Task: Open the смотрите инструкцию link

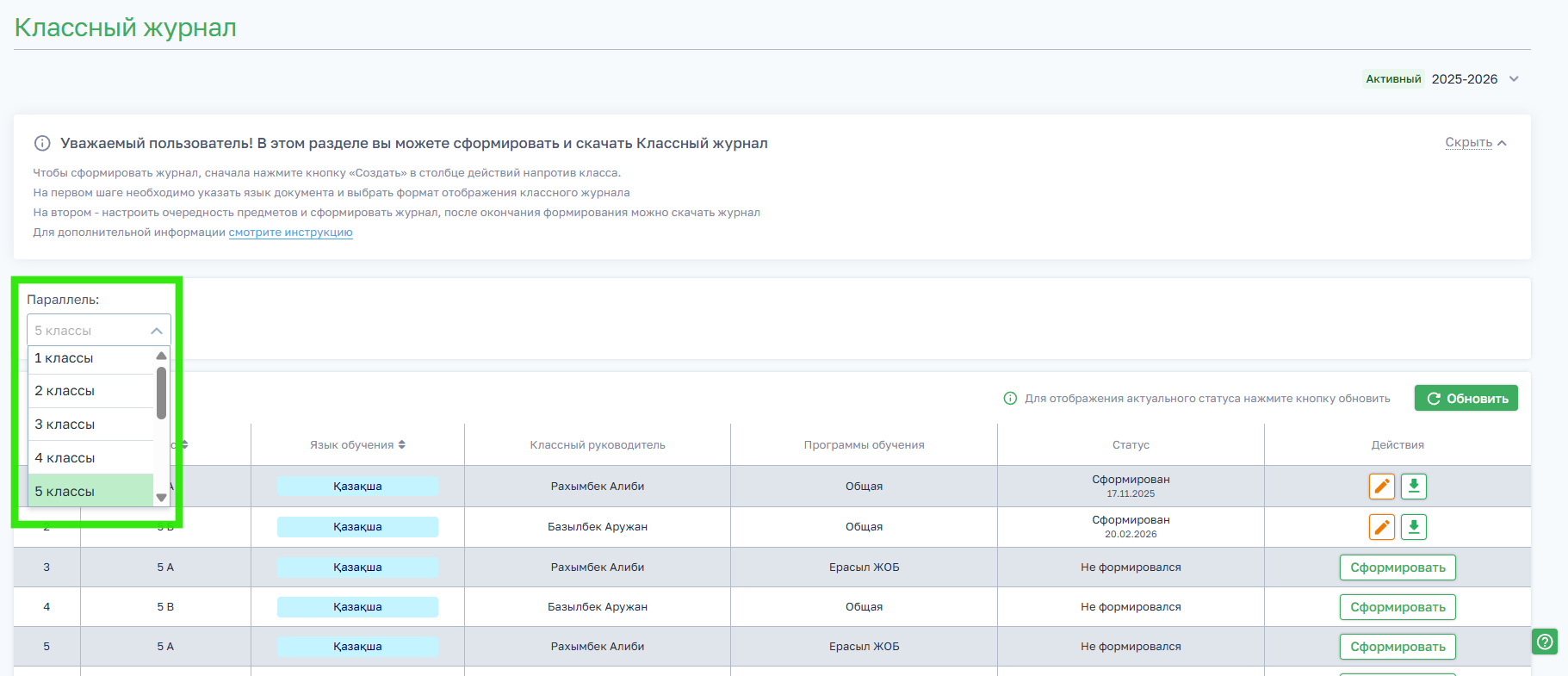Action: pos(290,233)
